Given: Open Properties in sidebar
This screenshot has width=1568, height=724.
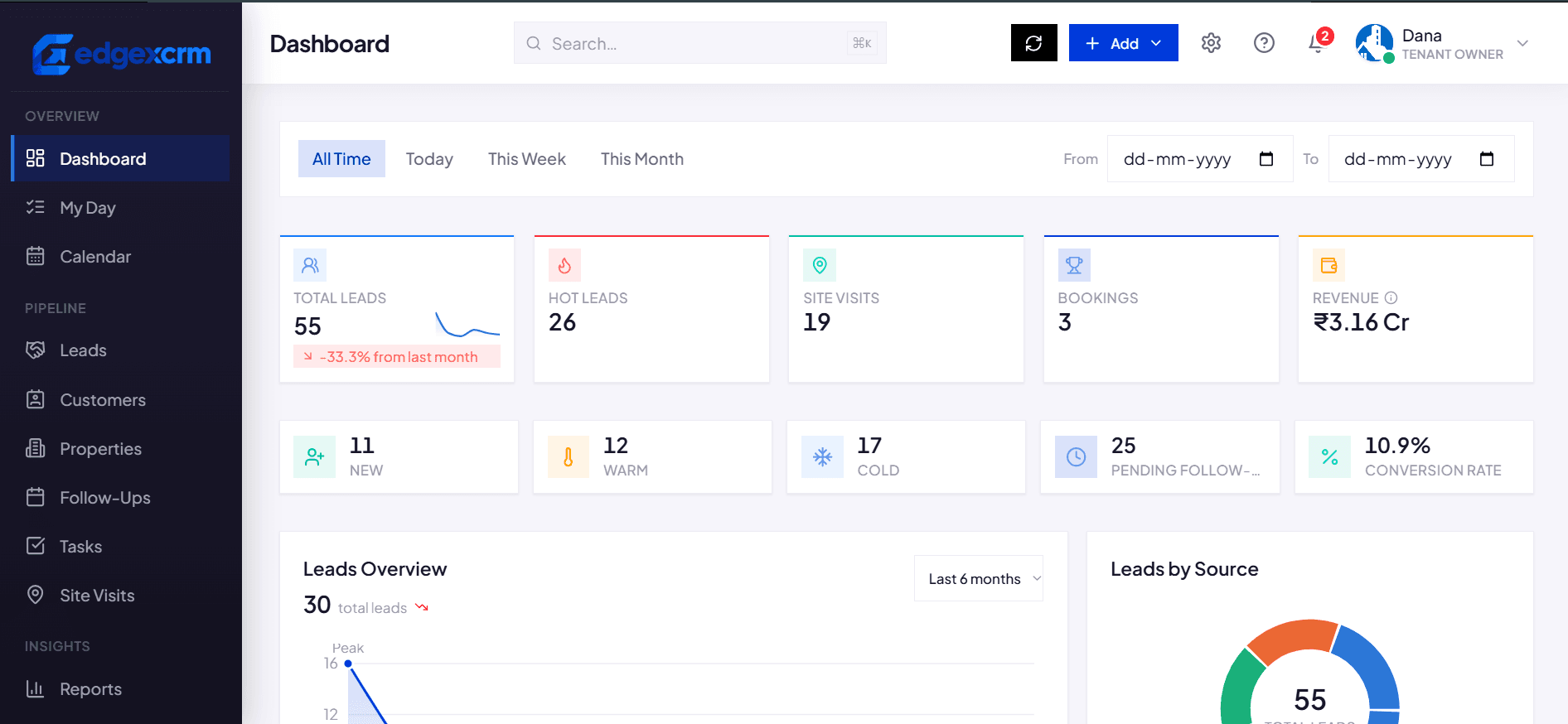Looking at the screenshot, I should pyautogui.click(x=120, y=448).
